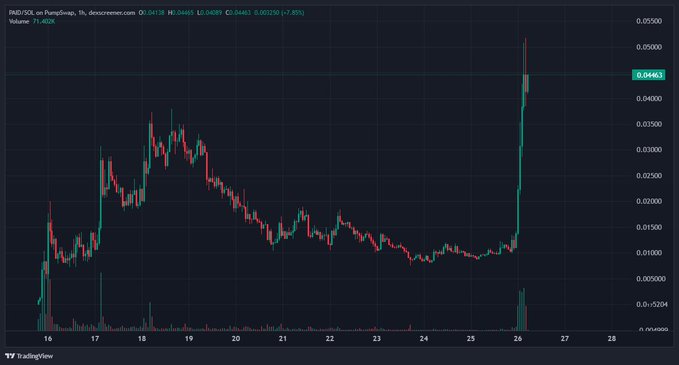Screen dimensions: 679x365
Task: Select the PAID/SOL on PumpSwap chart title
Action: [x=42, y=13]
